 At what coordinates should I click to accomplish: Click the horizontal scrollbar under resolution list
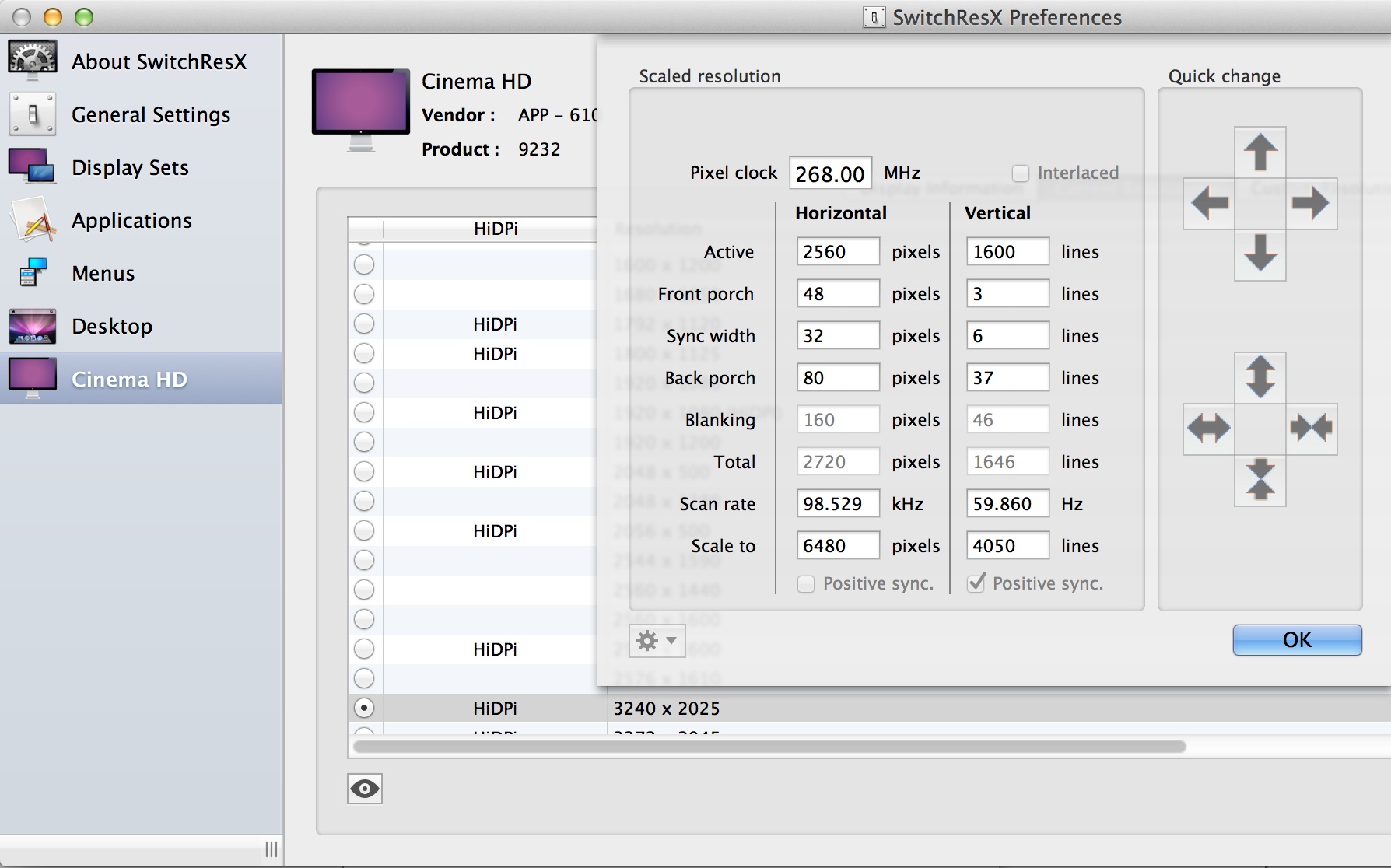(x=769, y=747)
